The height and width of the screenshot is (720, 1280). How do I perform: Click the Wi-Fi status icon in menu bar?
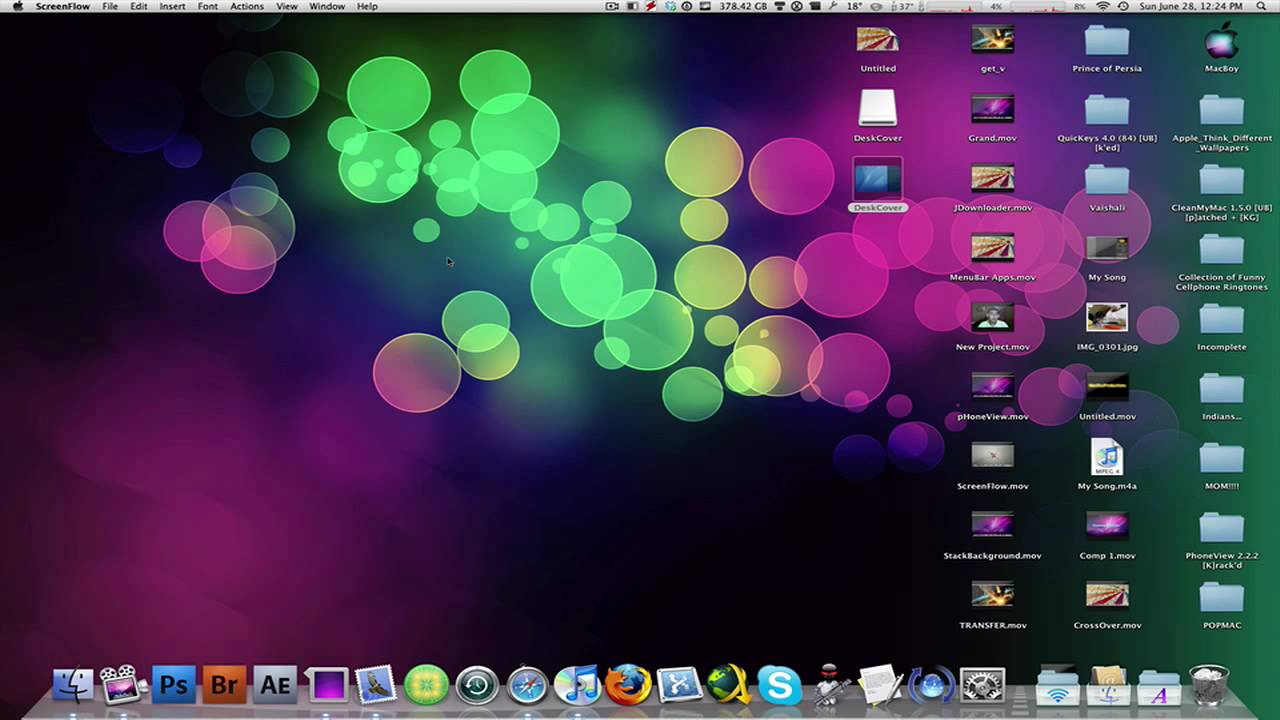click(x=1103, y=7)
